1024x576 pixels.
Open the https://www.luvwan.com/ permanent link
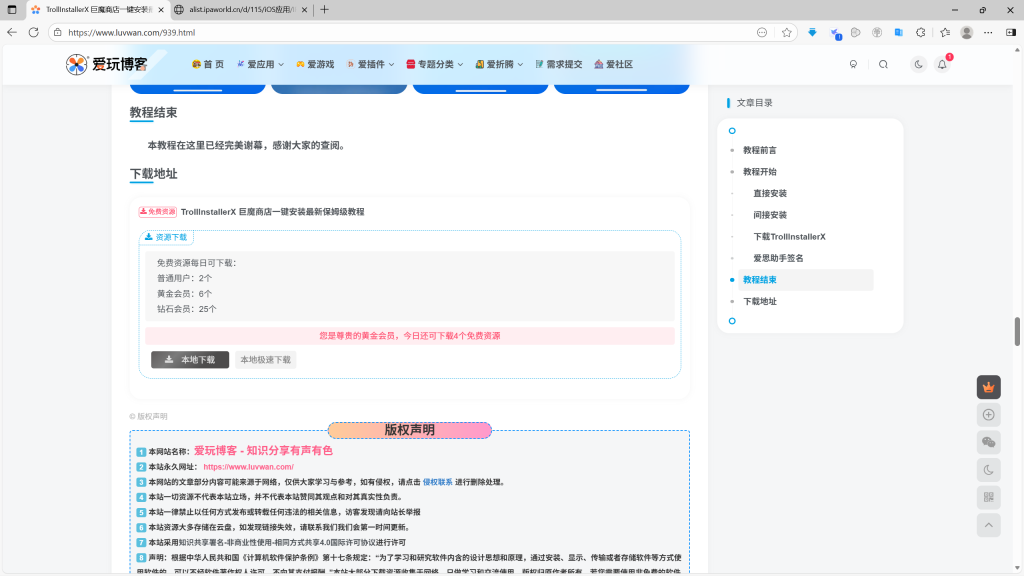(248, 467)
